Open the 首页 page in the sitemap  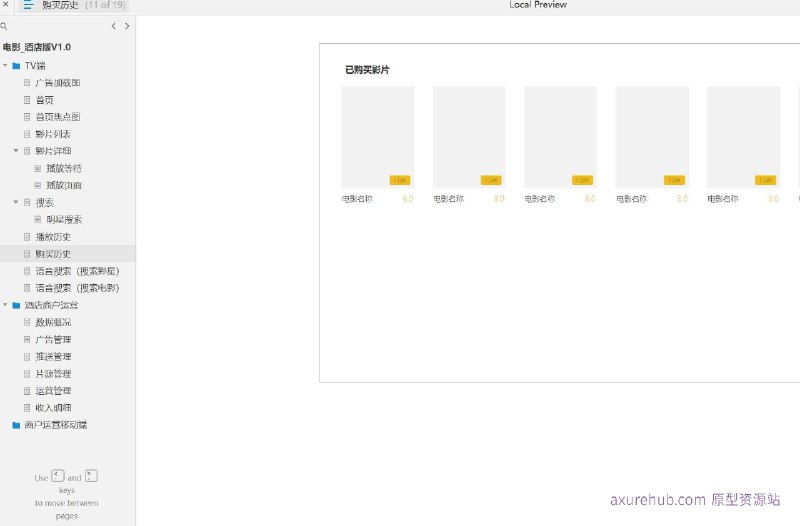(44, 100)
